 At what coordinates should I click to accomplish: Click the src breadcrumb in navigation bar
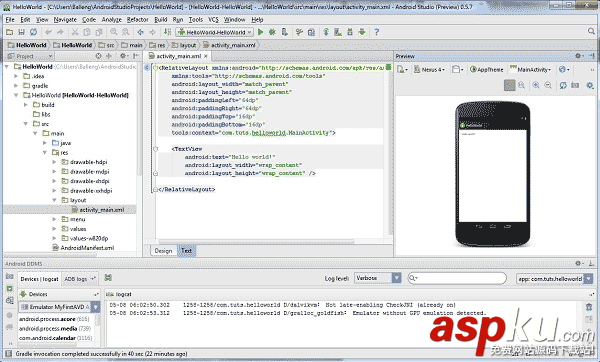tap(106, 45)
